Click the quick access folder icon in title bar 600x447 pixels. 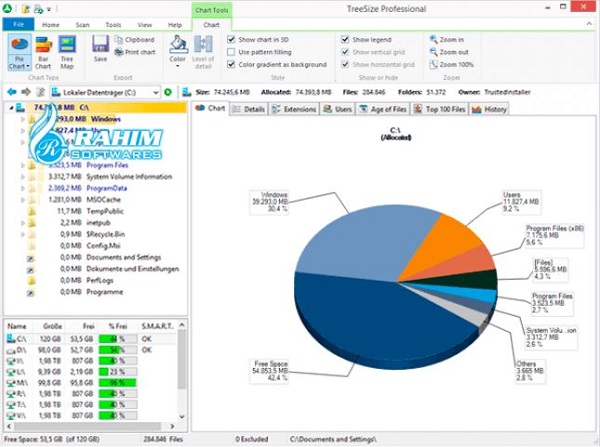[x=26, y=9]
